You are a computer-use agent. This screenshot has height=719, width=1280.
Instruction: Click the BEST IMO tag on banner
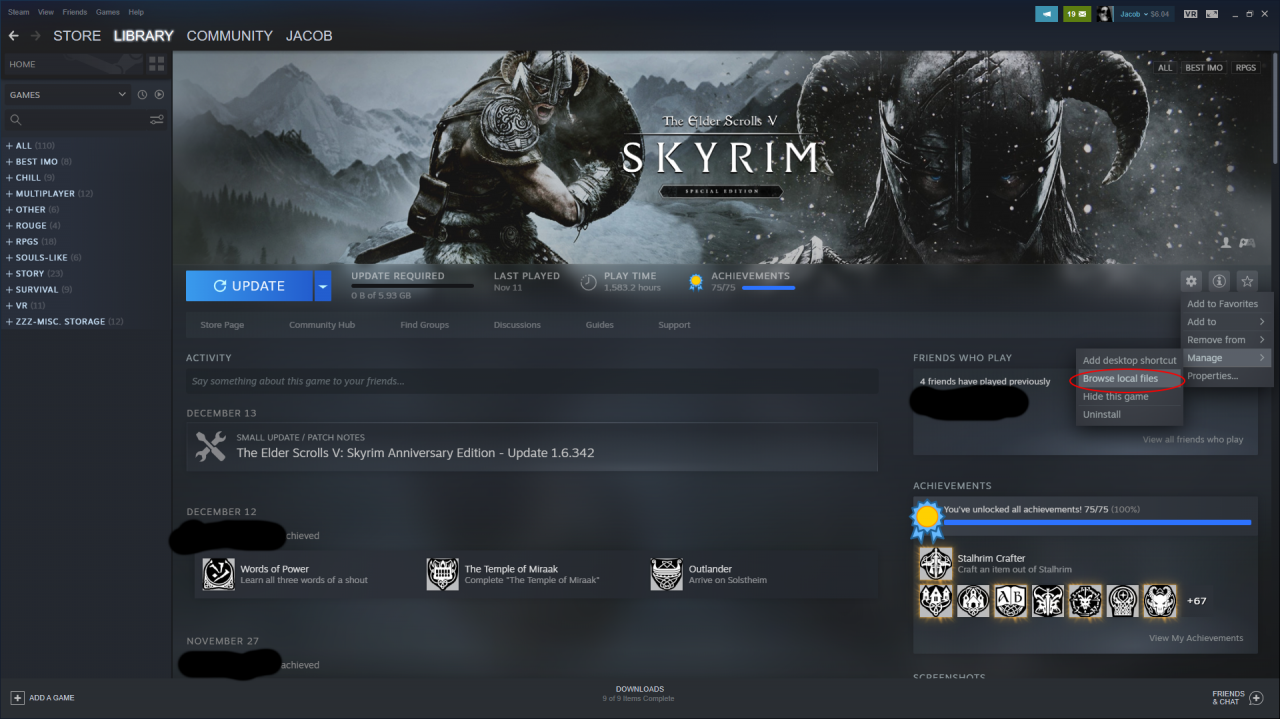click(1204, 68)
